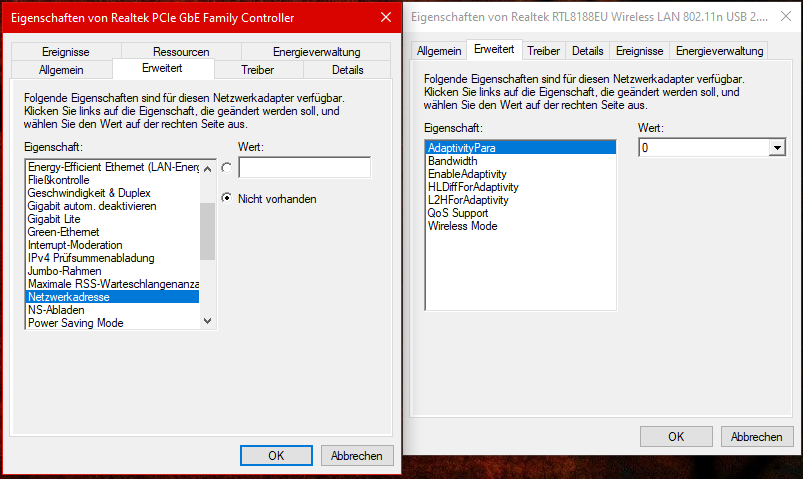803x479 pixels.
Task: Select Interrupt-Moderation property
Action: (x=113, y=245)
